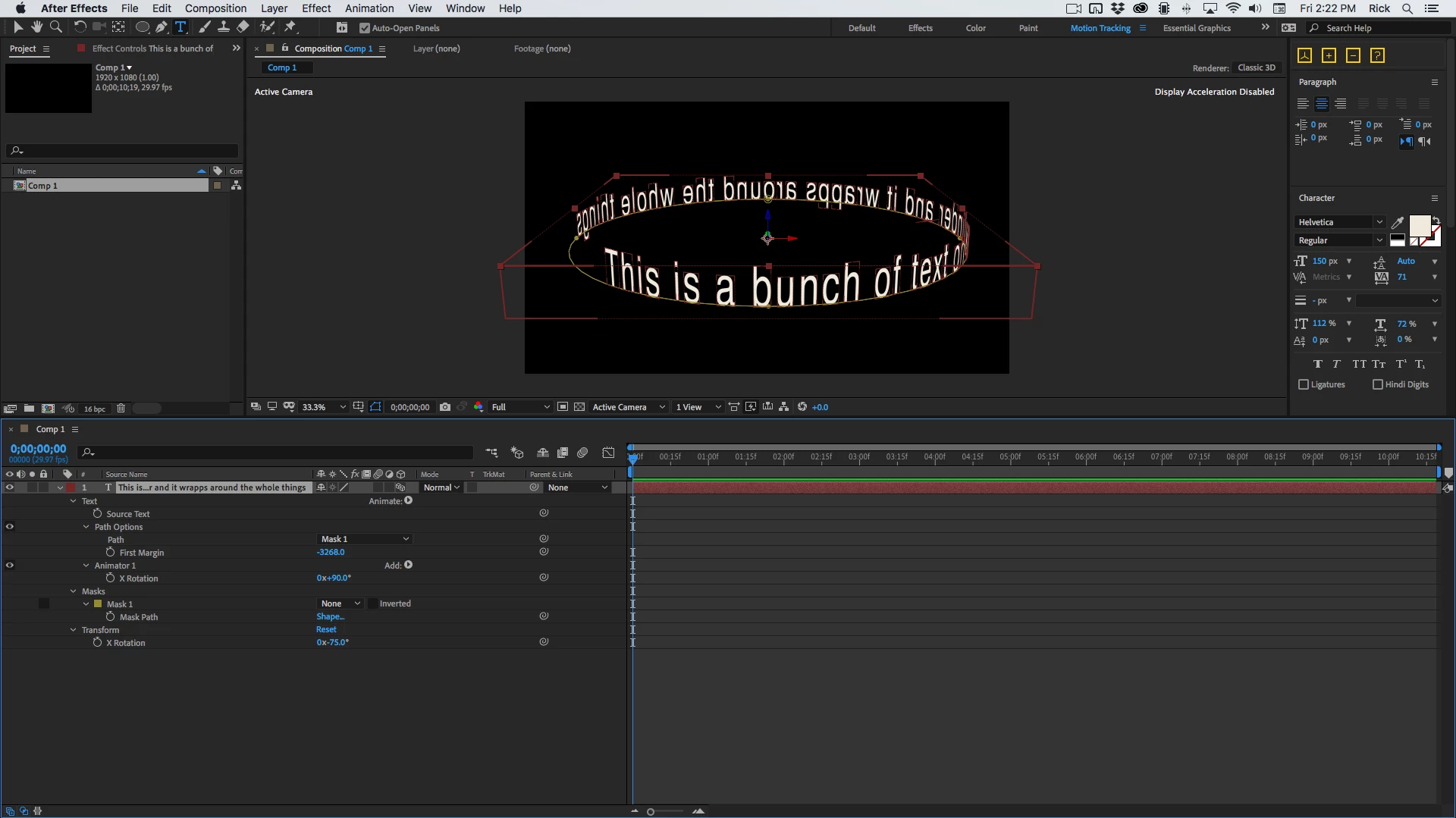Toggle the Inverted checkbox for Mask 1
Screen dimensions: 1456x818
[372, 603]
